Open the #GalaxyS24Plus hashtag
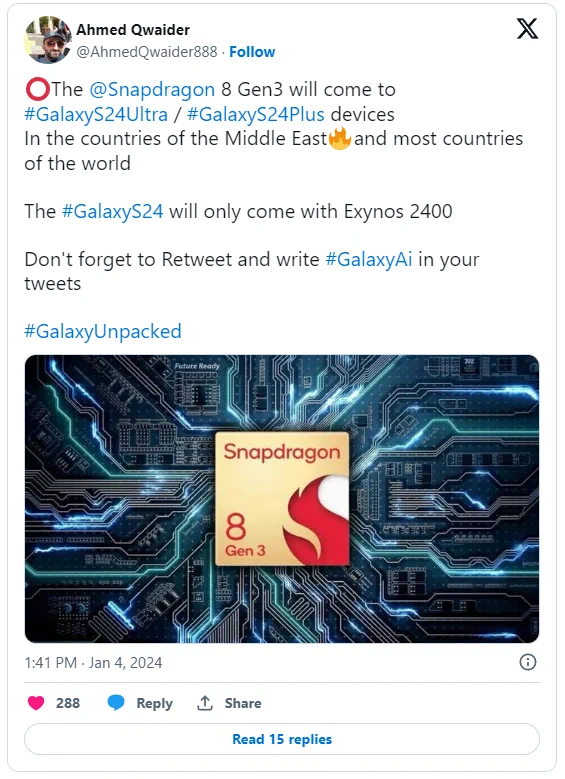This screenshot has height=779, width=565. coord(256,114)
